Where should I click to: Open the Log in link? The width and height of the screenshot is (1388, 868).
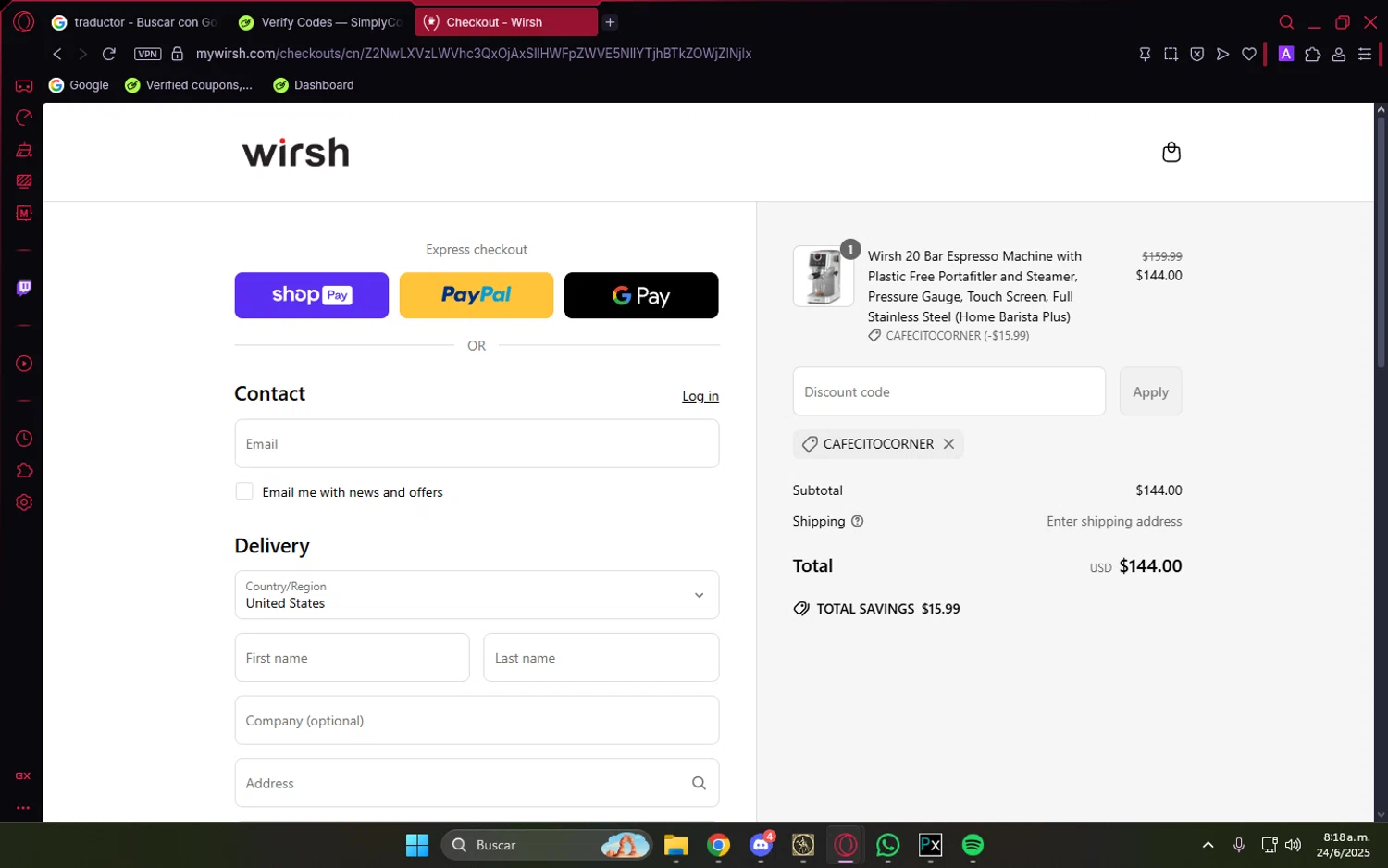pyautogui.click(x=700, y=396)
